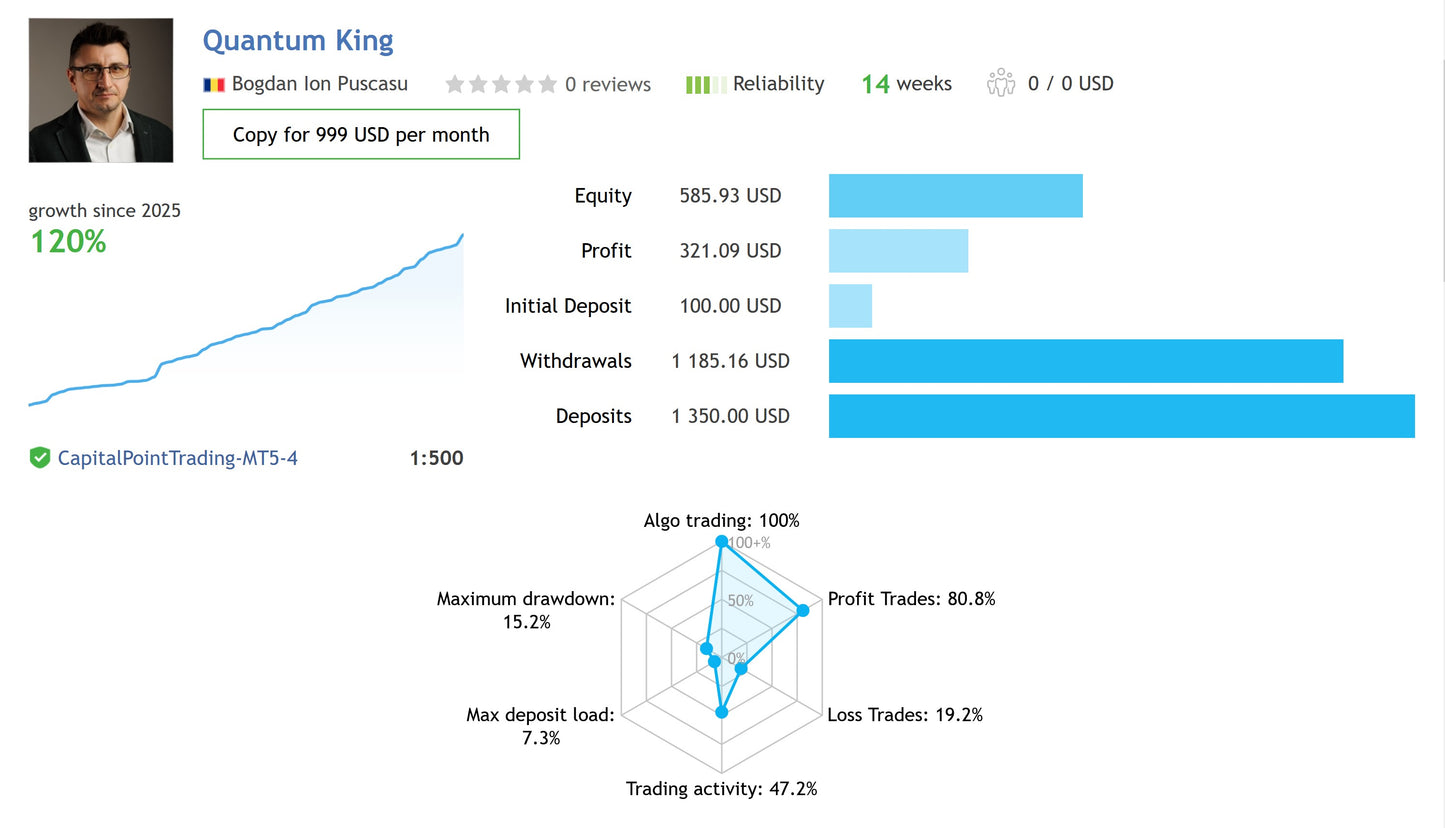Click the Romanian flag icon
1445x828 pixels.
click(212, 84)
